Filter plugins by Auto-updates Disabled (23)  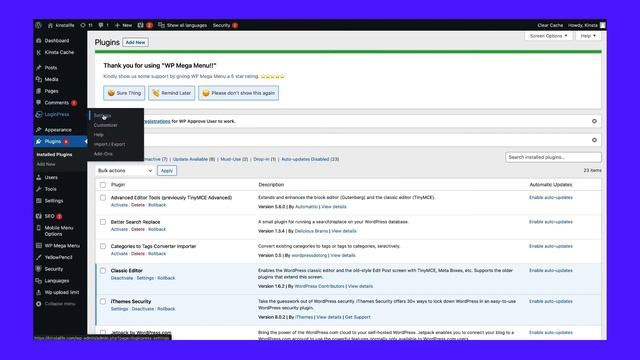(x=310, y=159)
